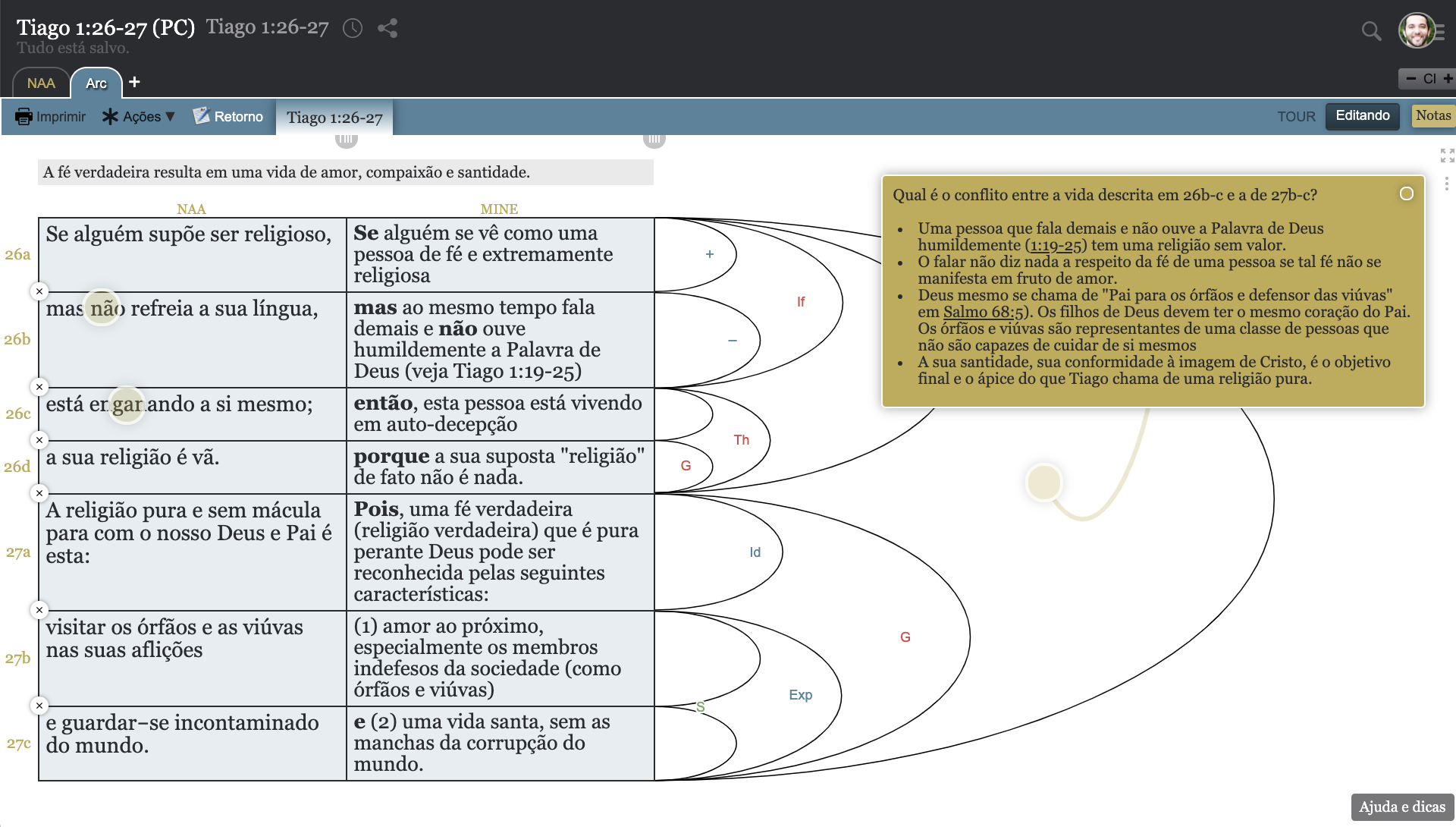Click the share icon in header
Viewport: 1456px width, 827px height.
[x=388, y=28]
